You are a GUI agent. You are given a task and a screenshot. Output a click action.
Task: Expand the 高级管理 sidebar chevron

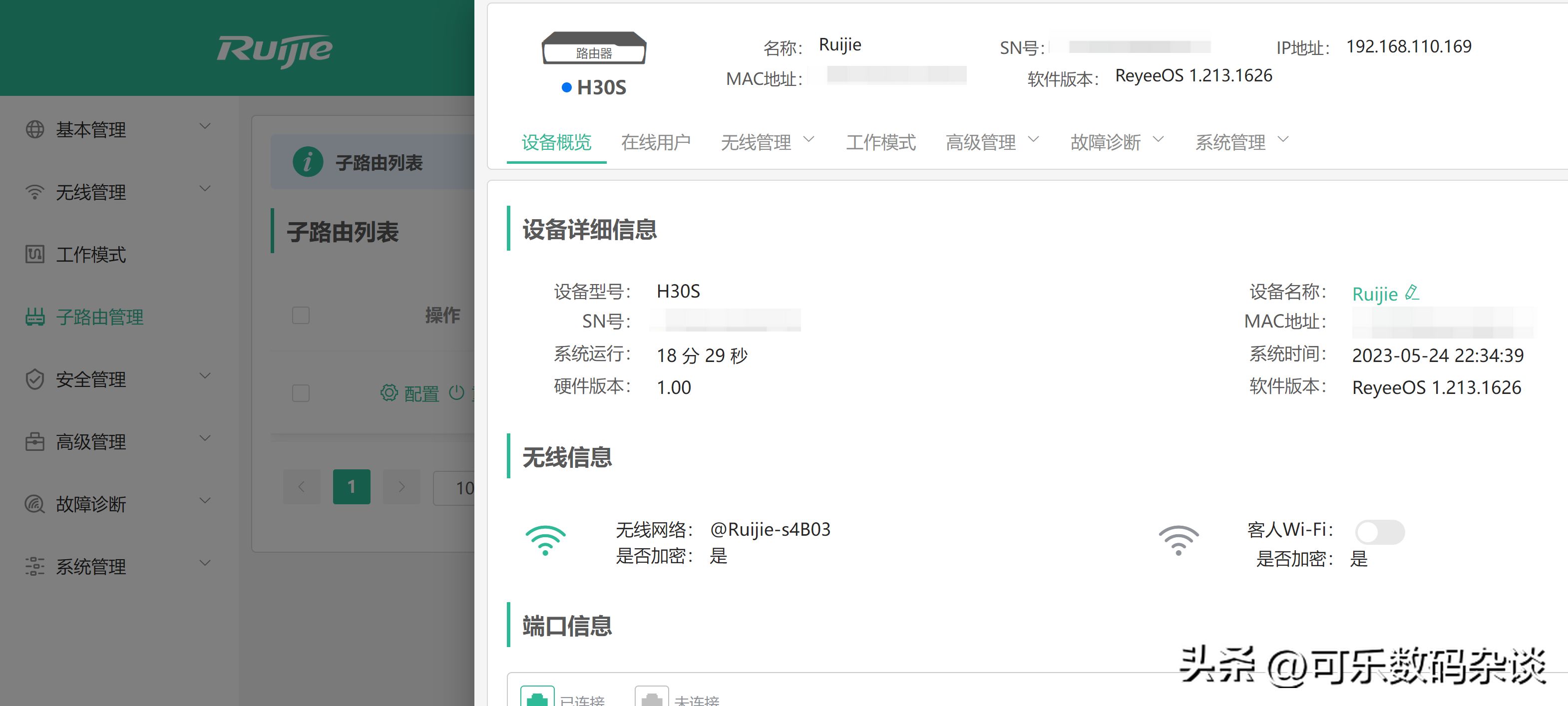[x=205, y=438]
